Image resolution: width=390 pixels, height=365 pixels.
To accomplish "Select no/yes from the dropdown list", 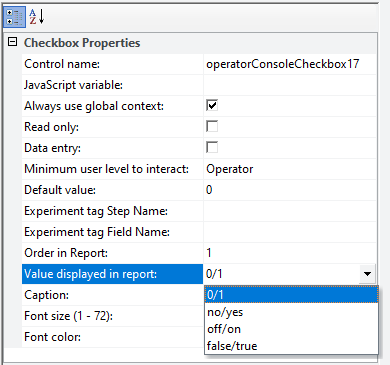I will coord(291,312).
